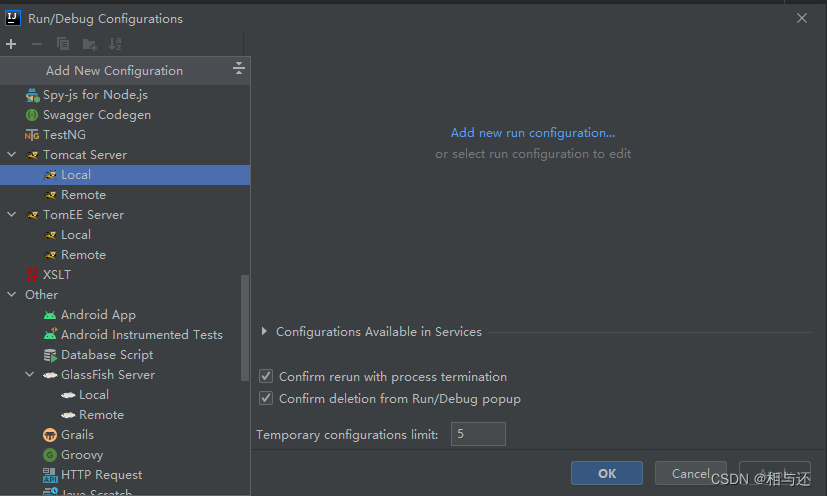This screenshot has width=827, height=496.
Task: Click the Swagger Codegen green icon
Action: pos(32,115)
